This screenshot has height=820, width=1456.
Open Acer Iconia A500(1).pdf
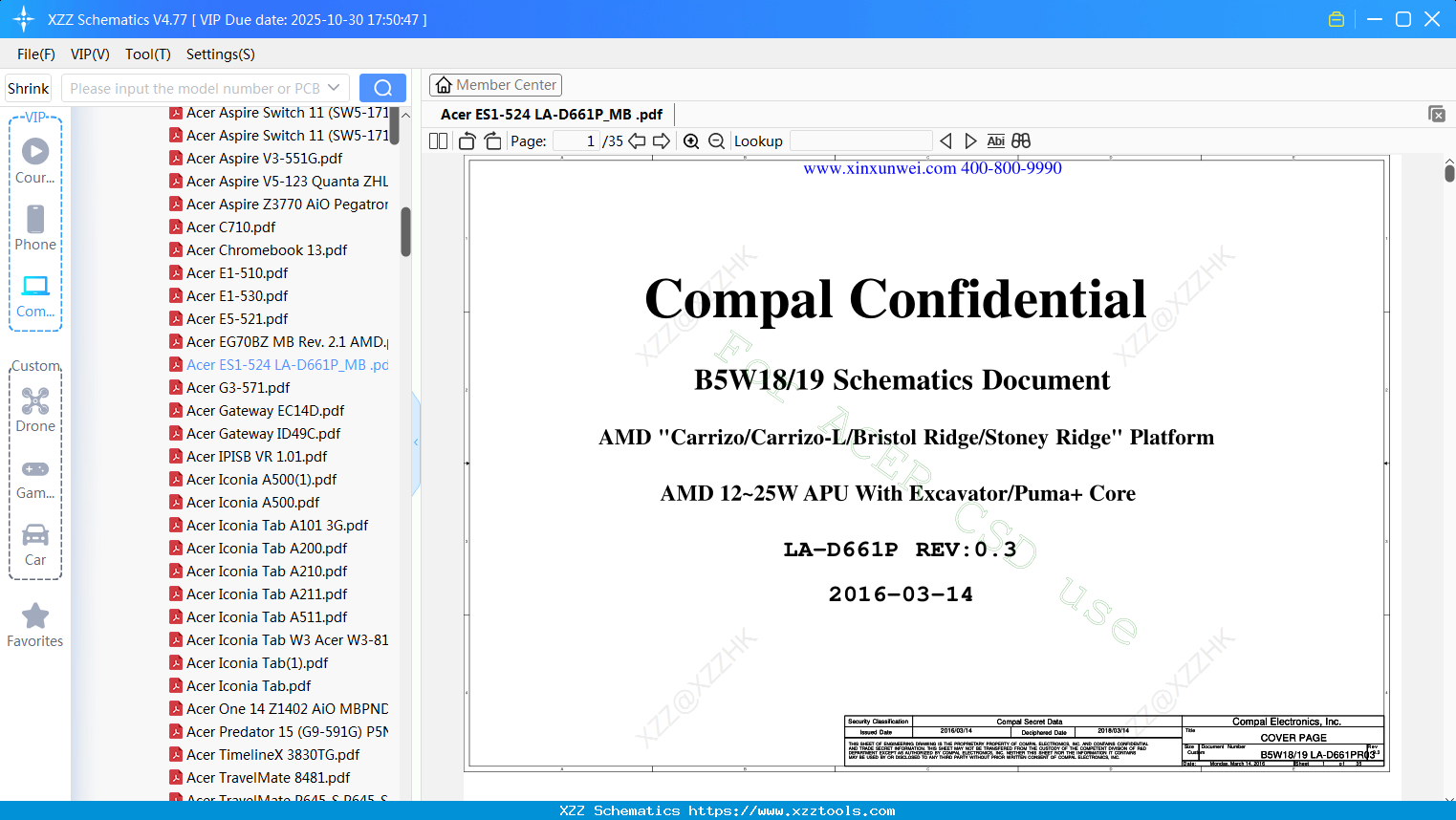252,480
